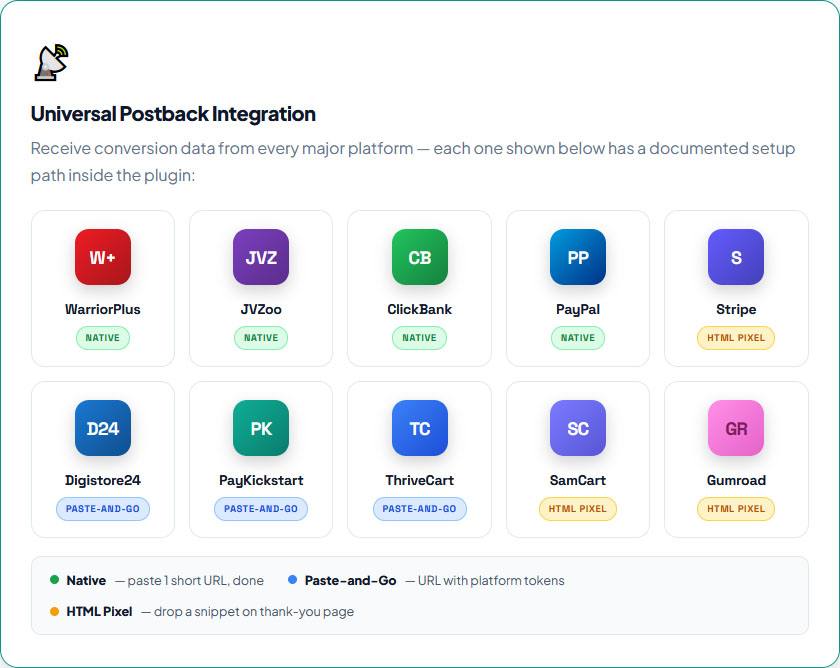
Task: Click the bold HTML Pixel legend label
Action: (x=99, y=612)
